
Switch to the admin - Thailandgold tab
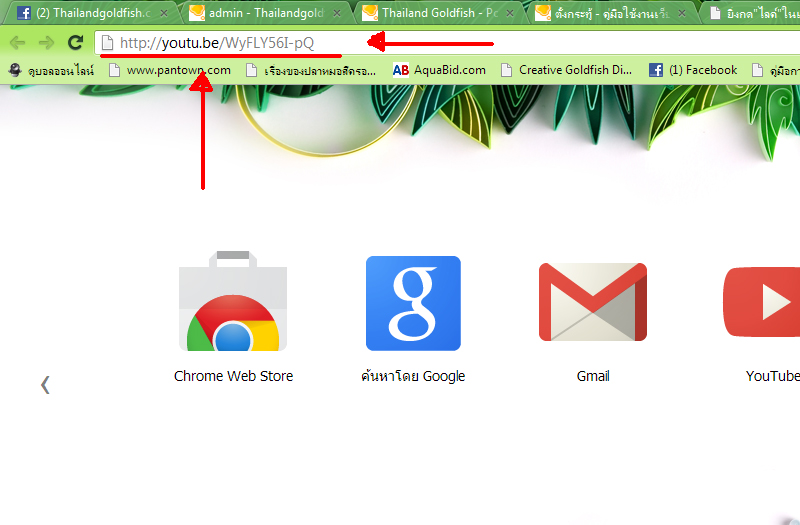265,13
